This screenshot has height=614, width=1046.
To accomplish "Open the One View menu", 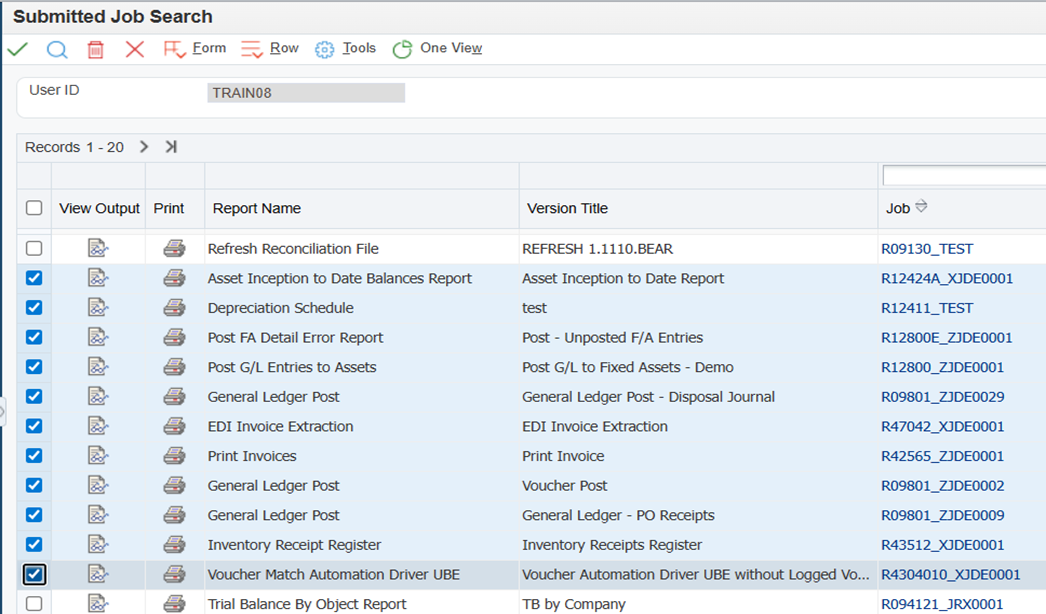I will click(x=438, y=49).
